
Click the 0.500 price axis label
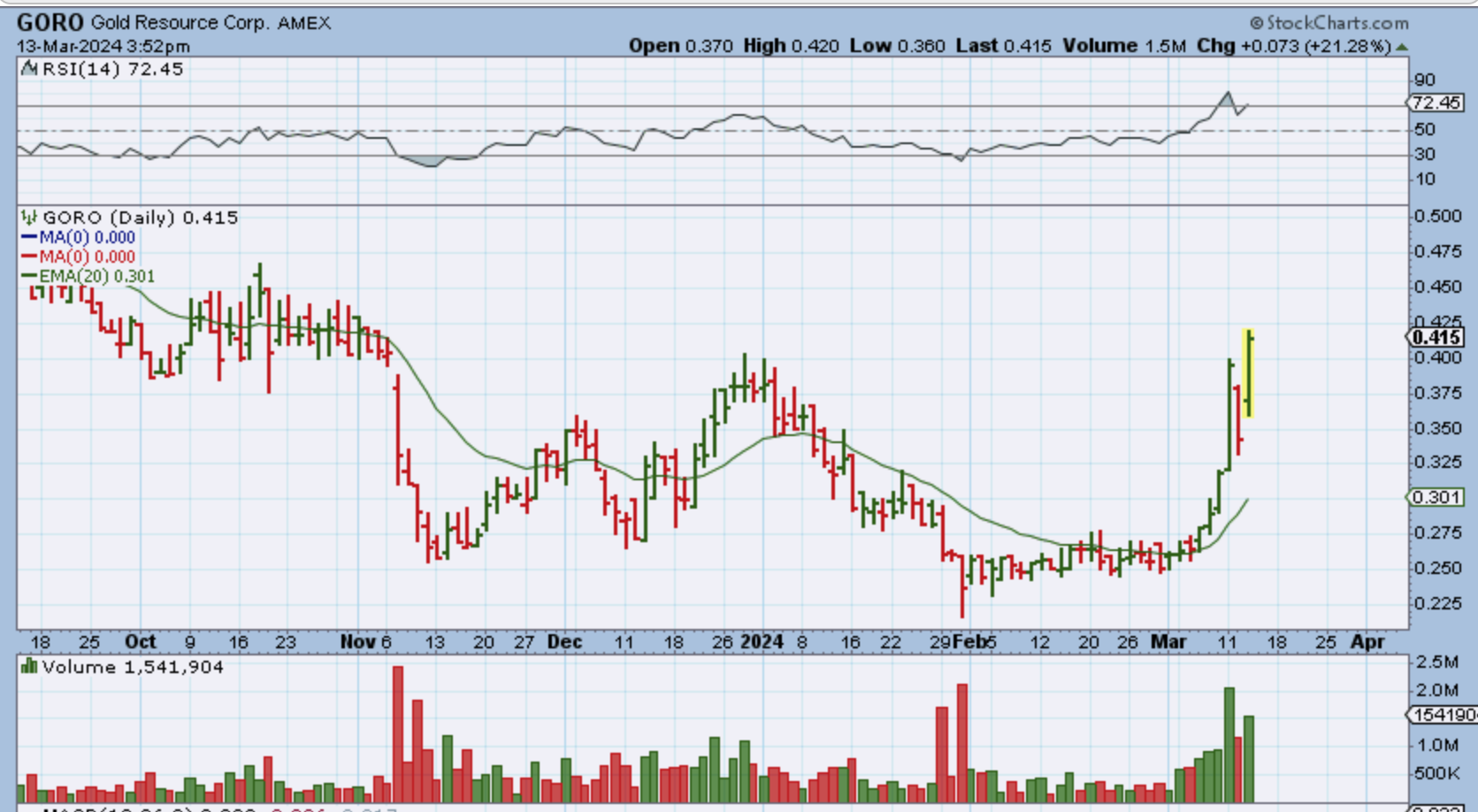click(x=1437, y=216)
